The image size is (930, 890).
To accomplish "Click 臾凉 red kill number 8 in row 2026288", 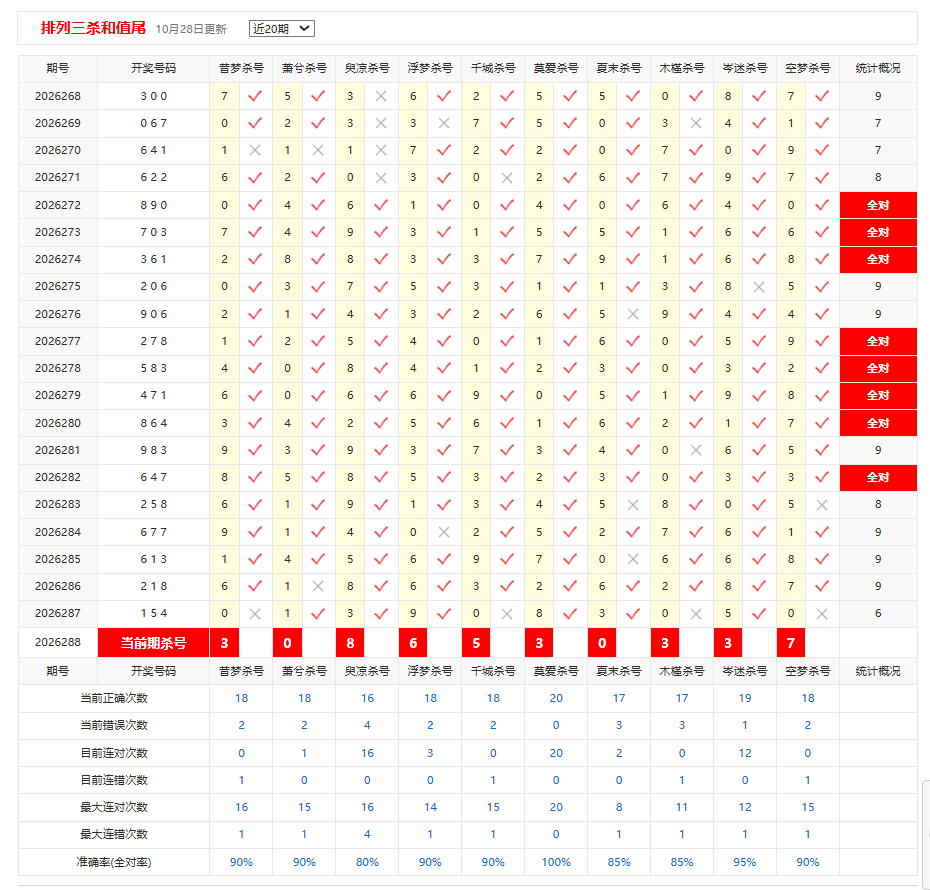I will click(x=351, y=643).
